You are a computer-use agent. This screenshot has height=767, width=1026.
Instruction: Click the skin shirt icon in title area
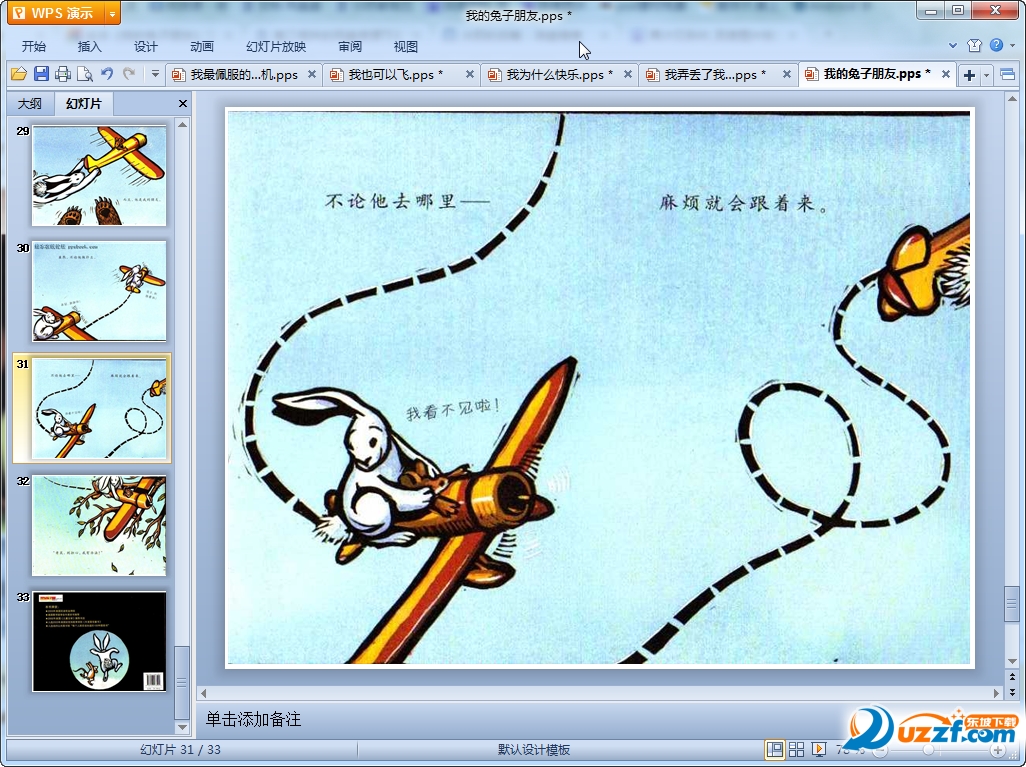(x=974, y=45)
